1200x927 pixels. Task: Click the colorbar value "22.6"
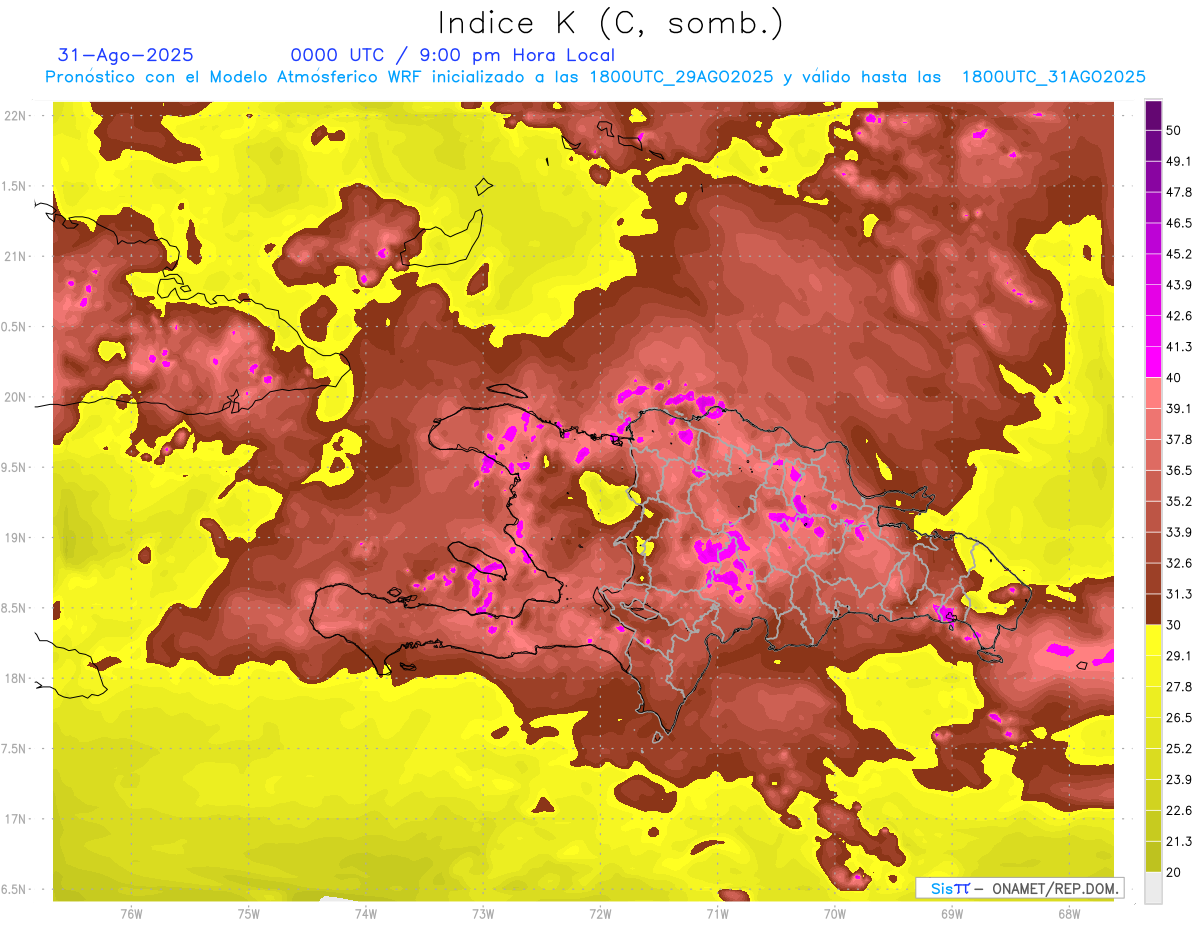click(x=1180, y=811)
